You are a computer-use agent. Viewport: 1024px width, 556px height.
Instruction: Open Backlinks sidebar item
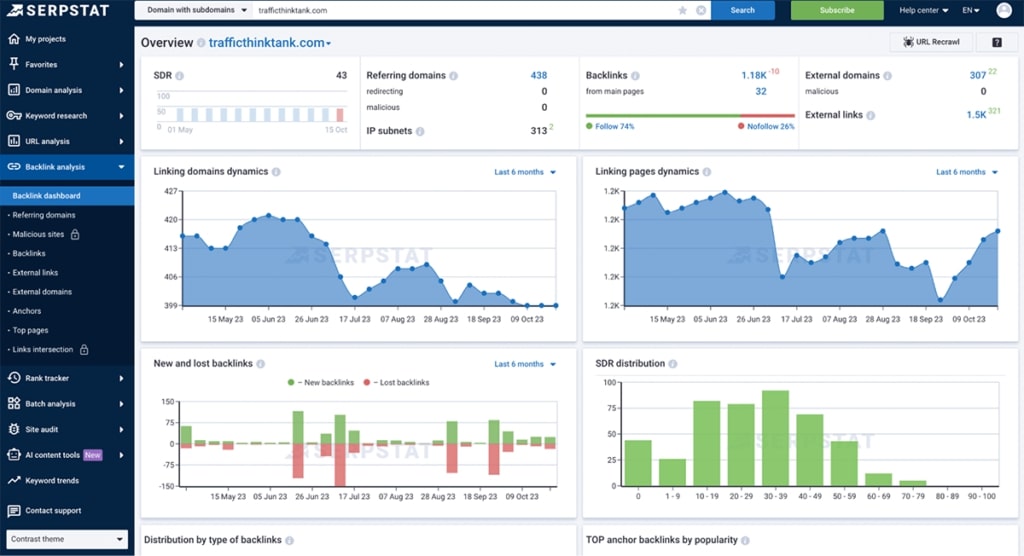[29, 253]
